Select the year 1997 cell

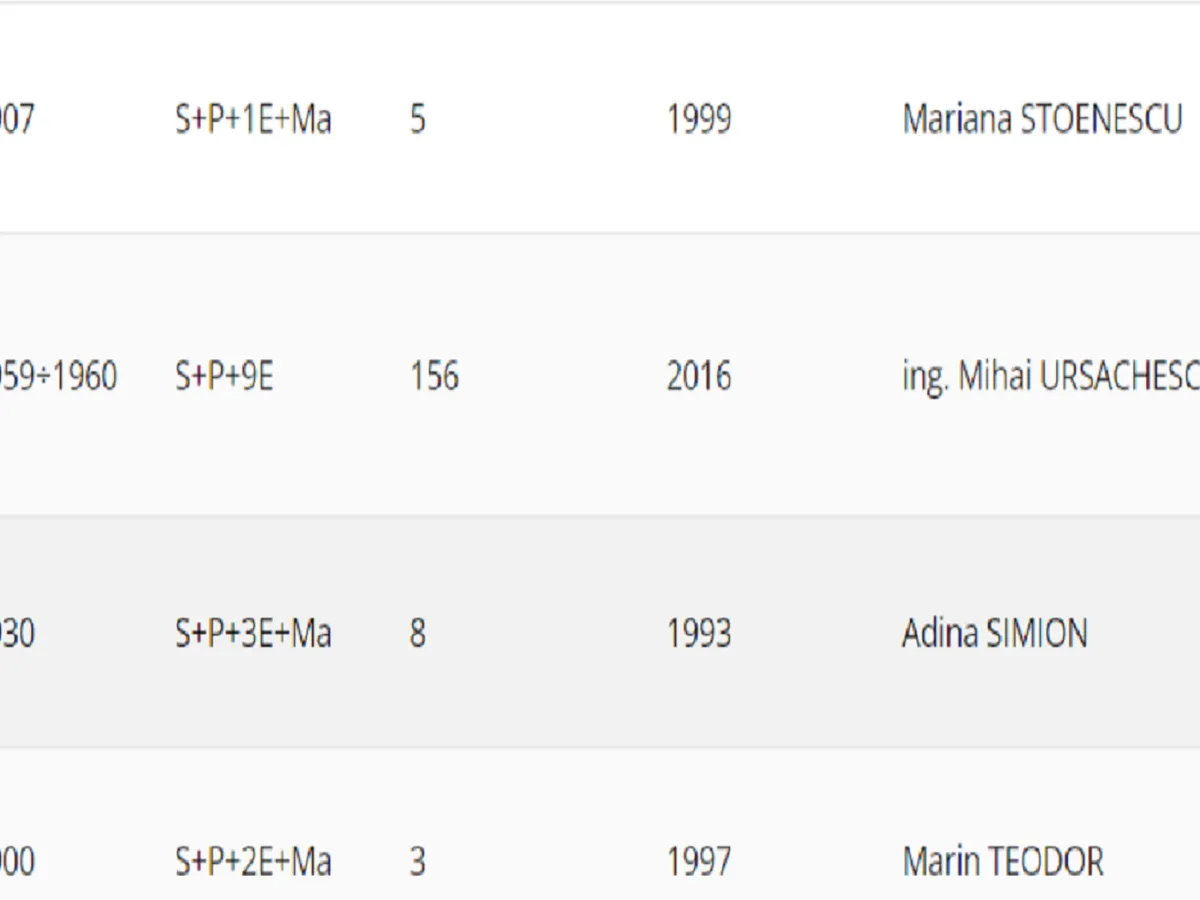[699, 861]
